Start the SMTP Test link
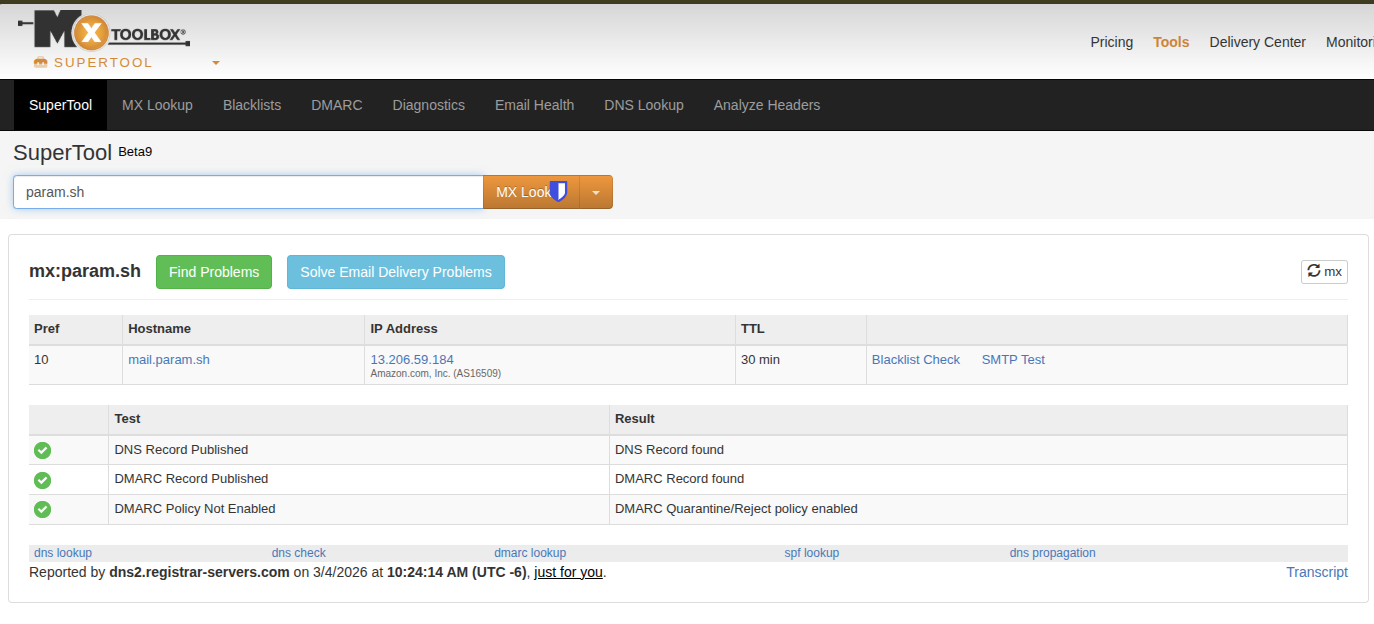 point(1013,360)
